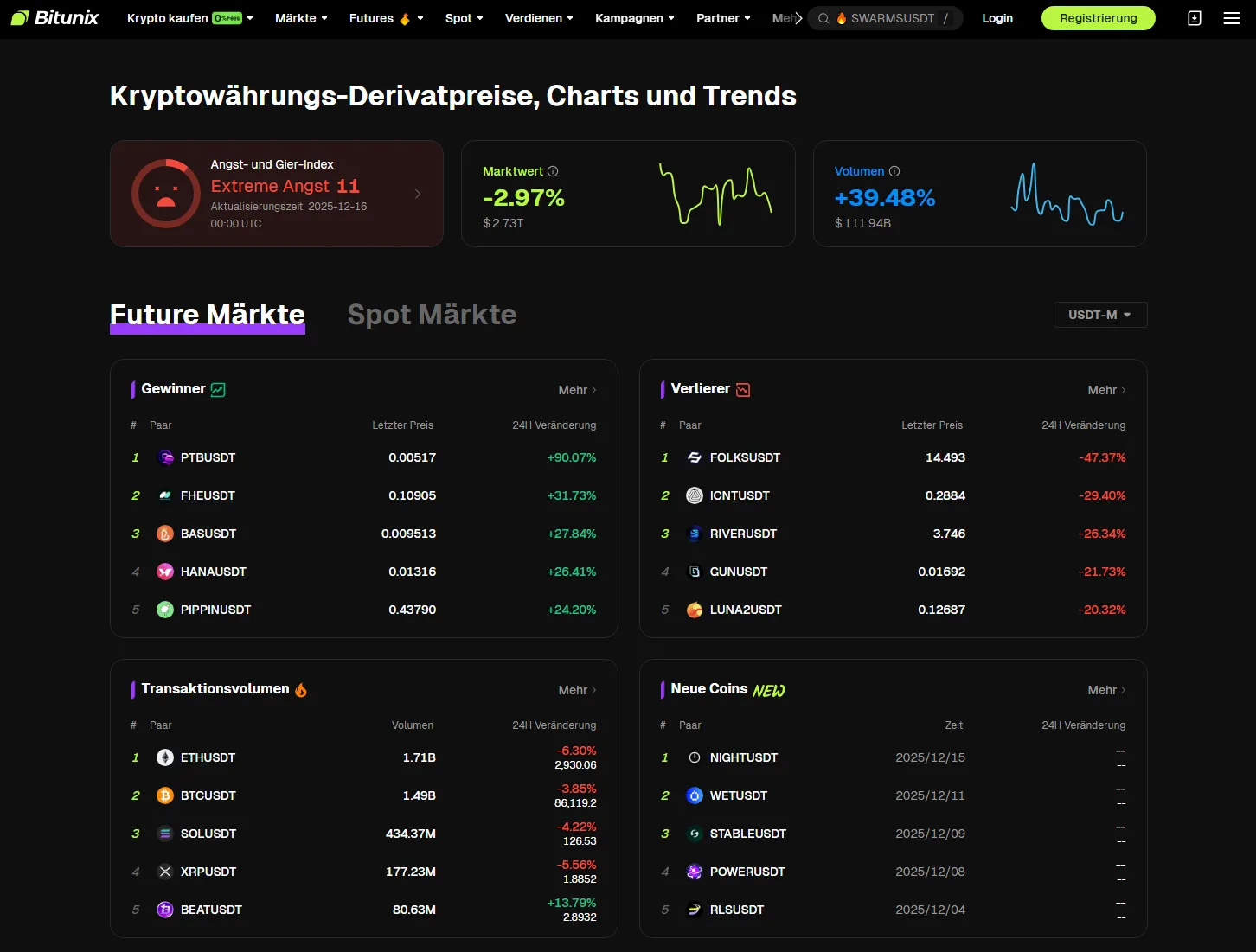
Task: Open the Futures dropdown menu
Action: coord(387,18)
